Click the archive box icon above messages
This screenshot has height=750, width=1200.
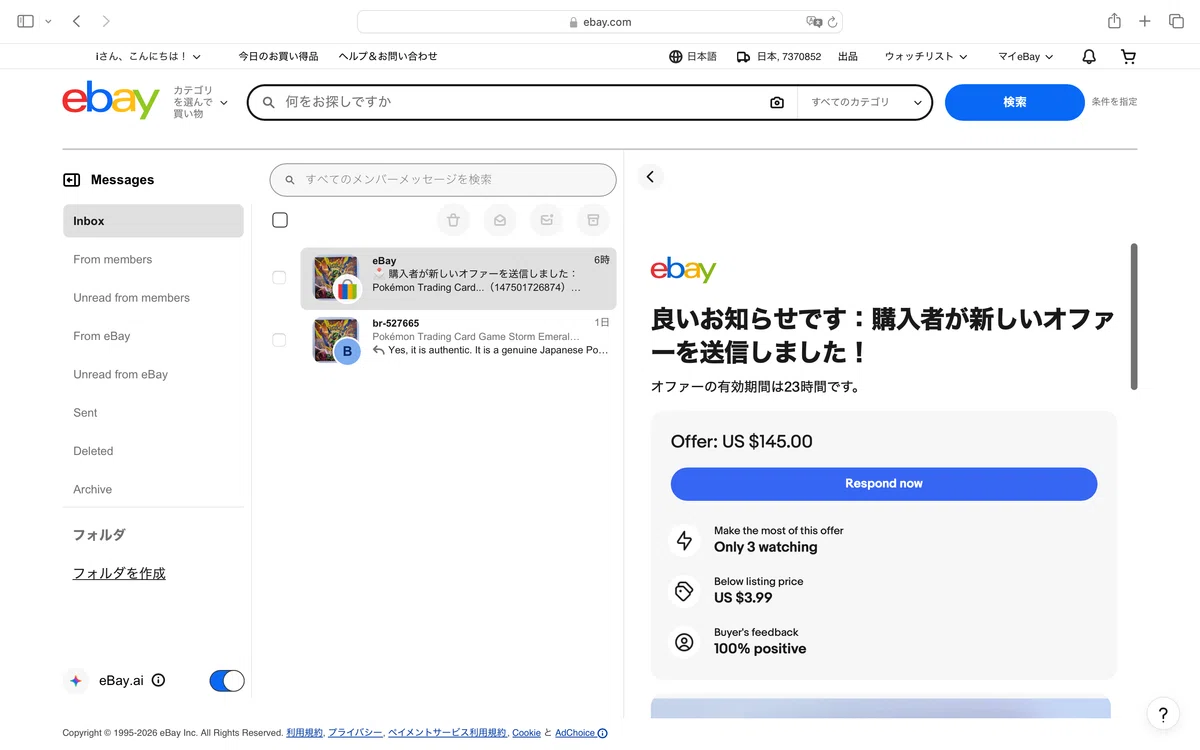[593, 220]
